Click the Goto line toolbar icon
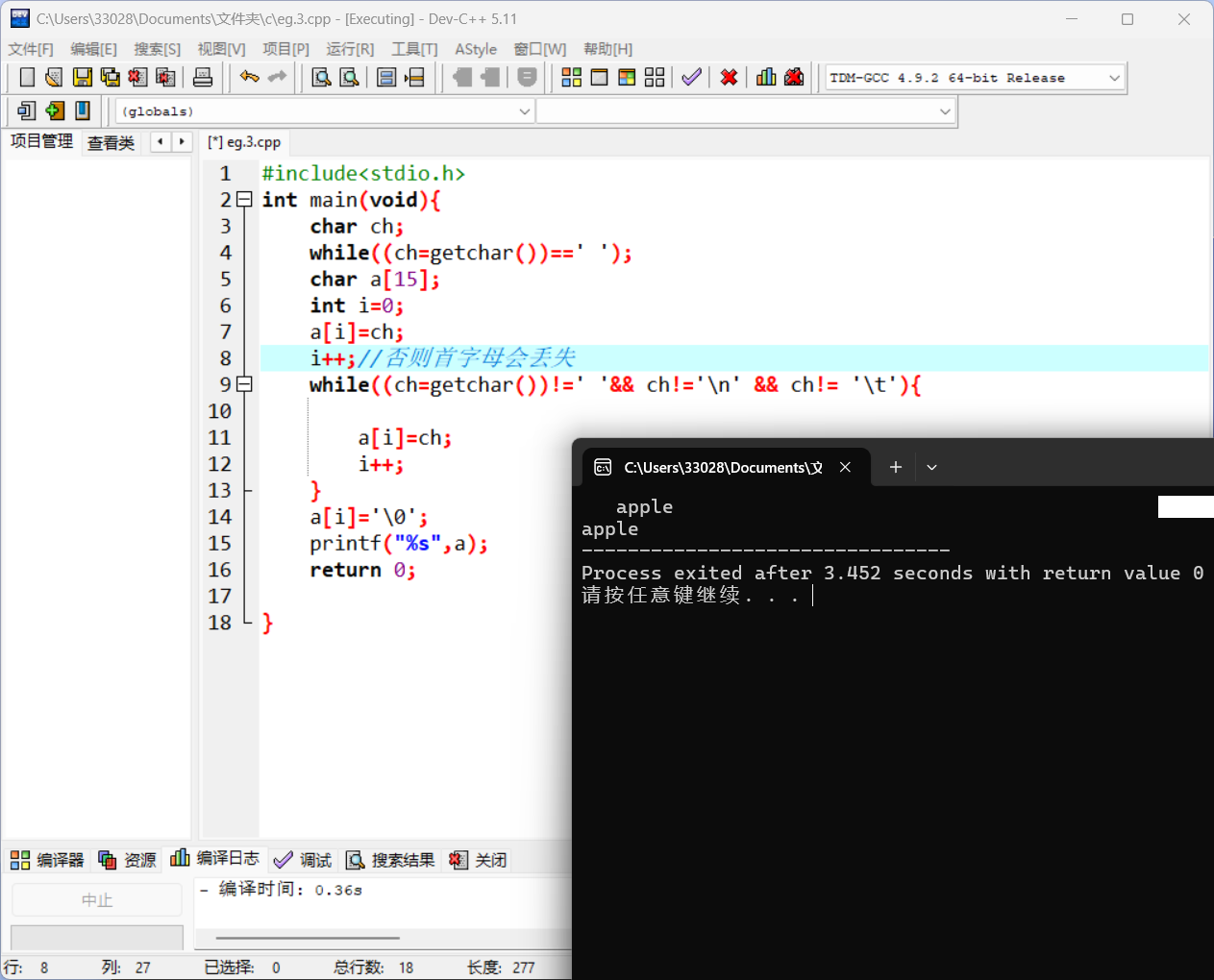Viewport: 1214px width, 980px height. point(414,78)
